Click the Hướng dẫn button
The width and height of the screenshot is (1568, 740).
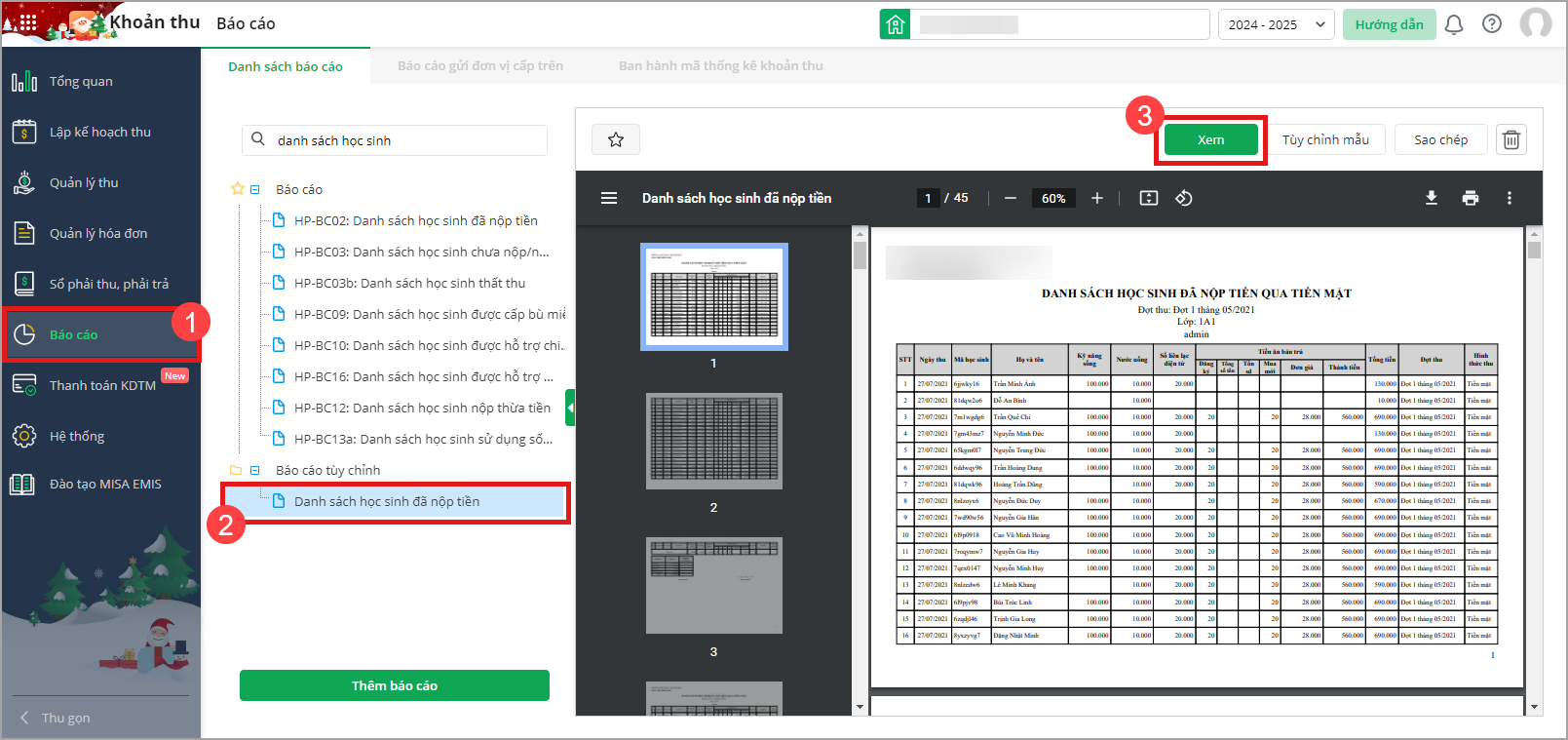coord(1389,24)
